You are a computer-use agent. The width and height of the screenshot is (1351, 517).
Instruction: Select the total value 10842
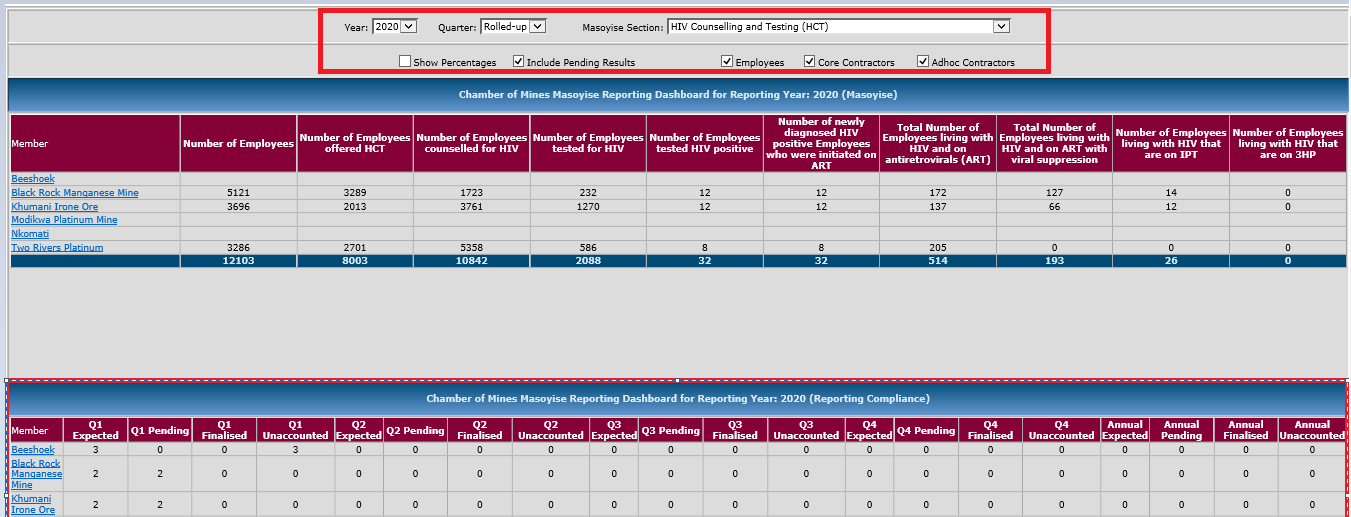(x=472, y=261)
